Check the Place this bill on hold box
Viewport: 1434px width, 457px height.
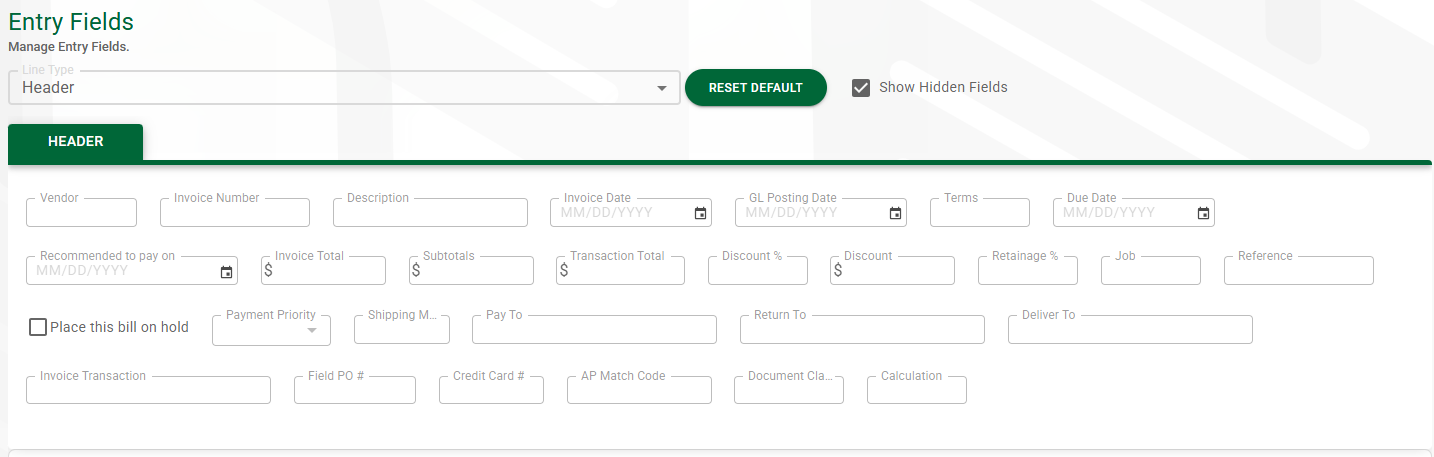pyautogui.click(x=38, y=327)
